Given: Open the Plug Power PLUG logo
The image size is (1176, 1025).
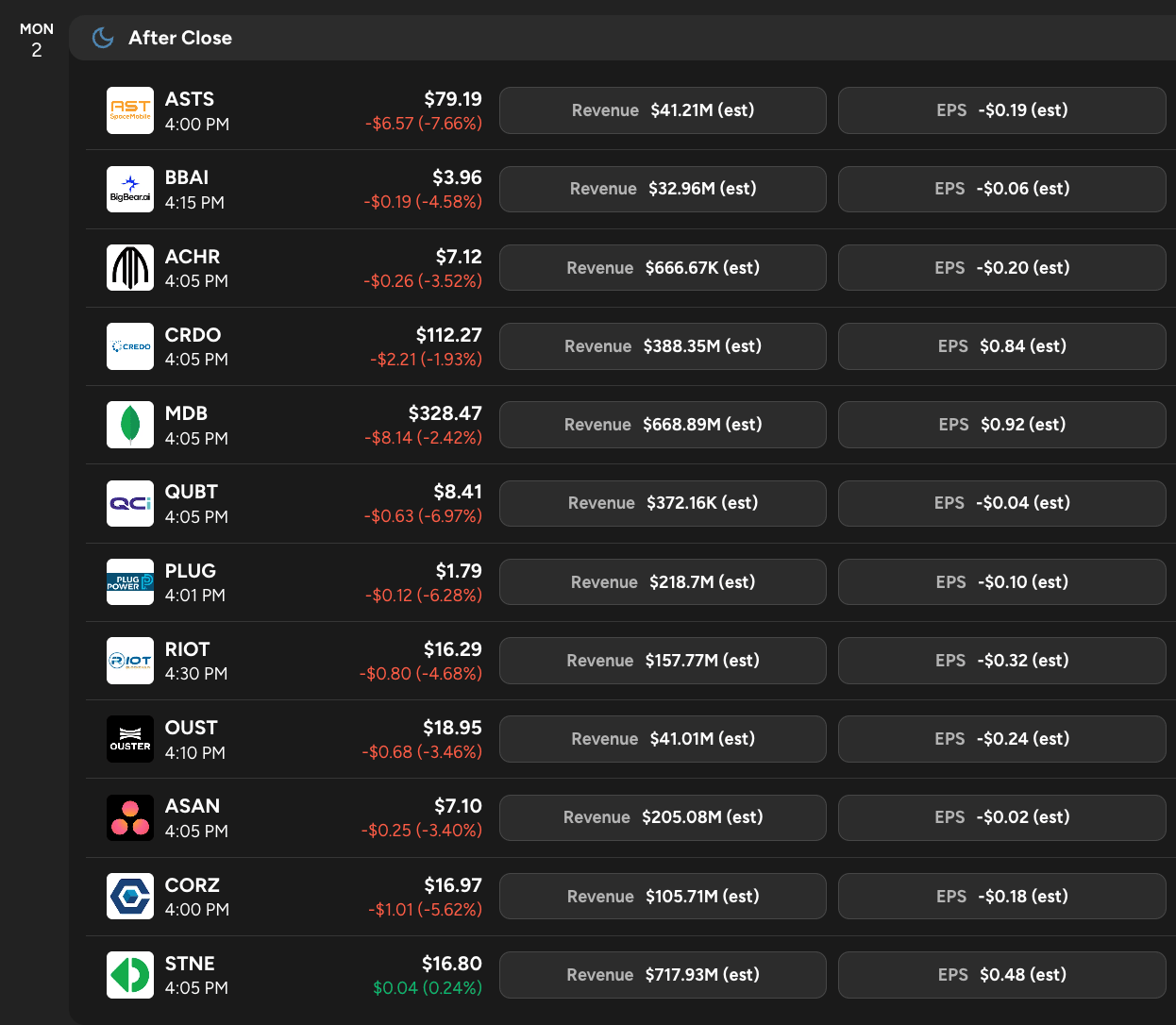Looking at the screenshot, I should point(130,582).
